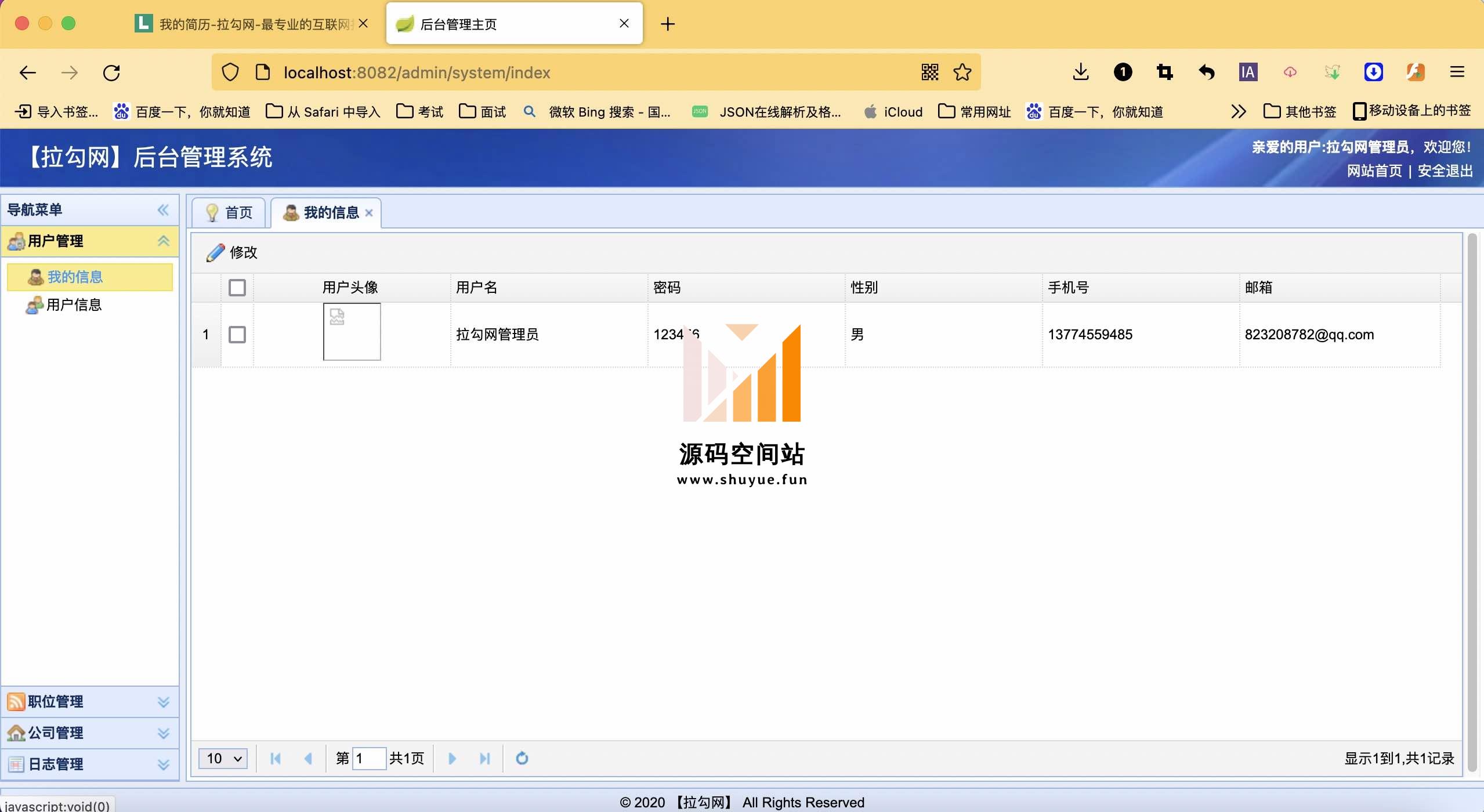1484x812 pixels.
Task: Open the 其他书签 bookmarks folder
Action: (1300, 111)
